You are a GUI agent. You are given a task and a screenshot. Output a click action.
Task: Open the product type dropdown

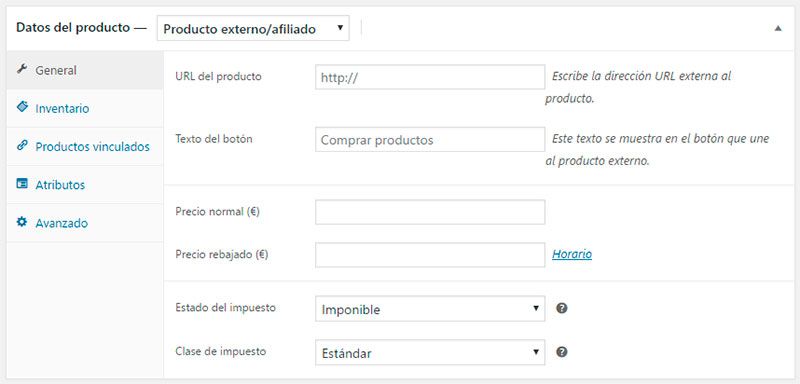pyautogui.click(x=253, y=29)
